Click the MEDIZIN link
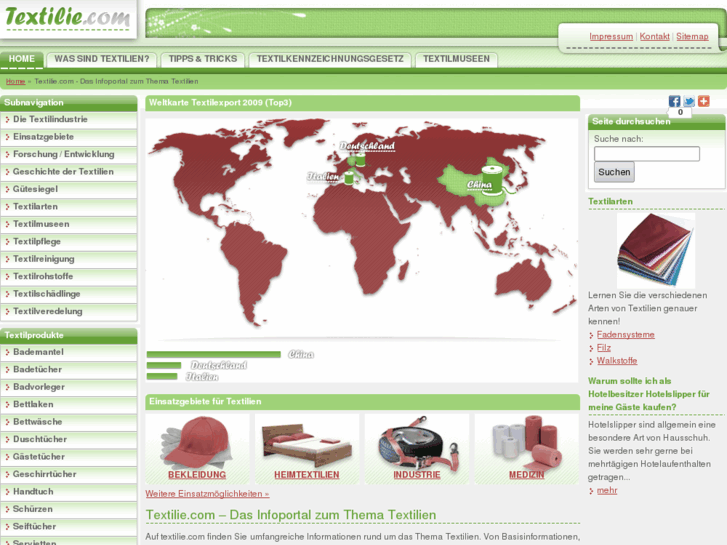This screenshot has height=545, width=727. (527, 475)
